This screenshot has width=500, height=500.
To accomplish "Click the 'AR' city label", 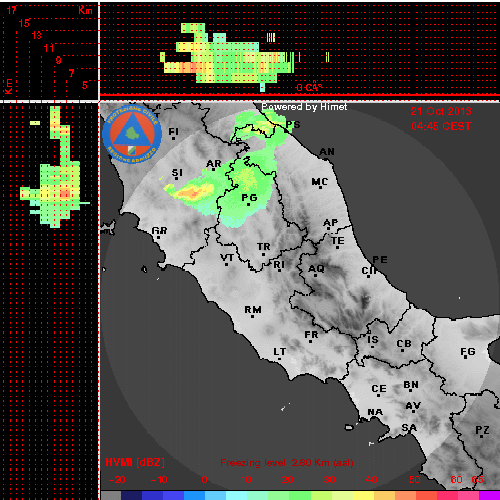I will pyautogui.click(x=213, y=164).
